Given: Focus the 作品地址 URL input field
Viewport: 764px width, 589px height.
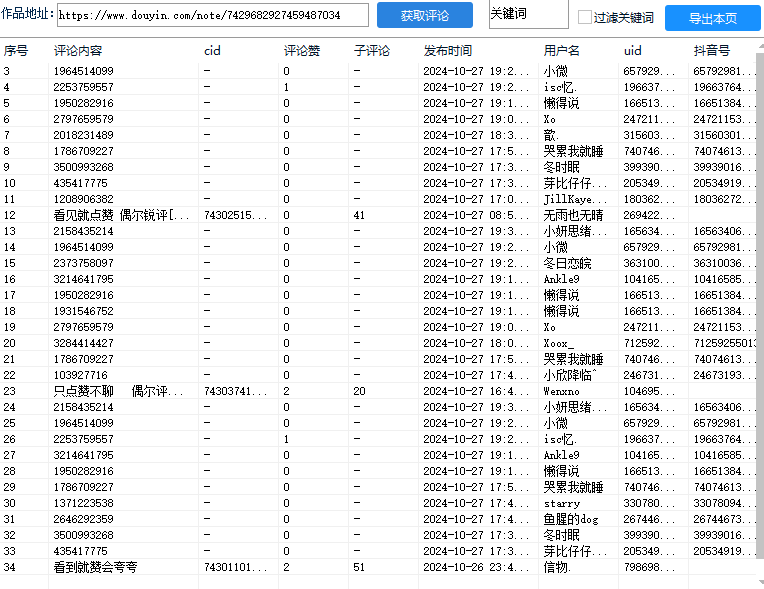Looking at the screenshot, I should point(212,16).
